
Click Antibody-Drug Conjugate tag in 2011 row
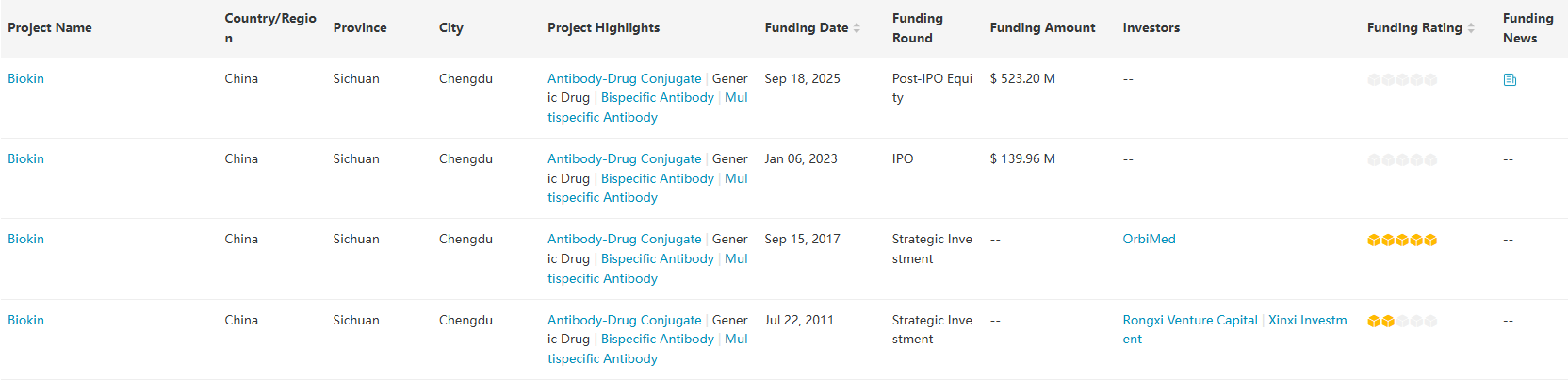[x=624, y=320]
